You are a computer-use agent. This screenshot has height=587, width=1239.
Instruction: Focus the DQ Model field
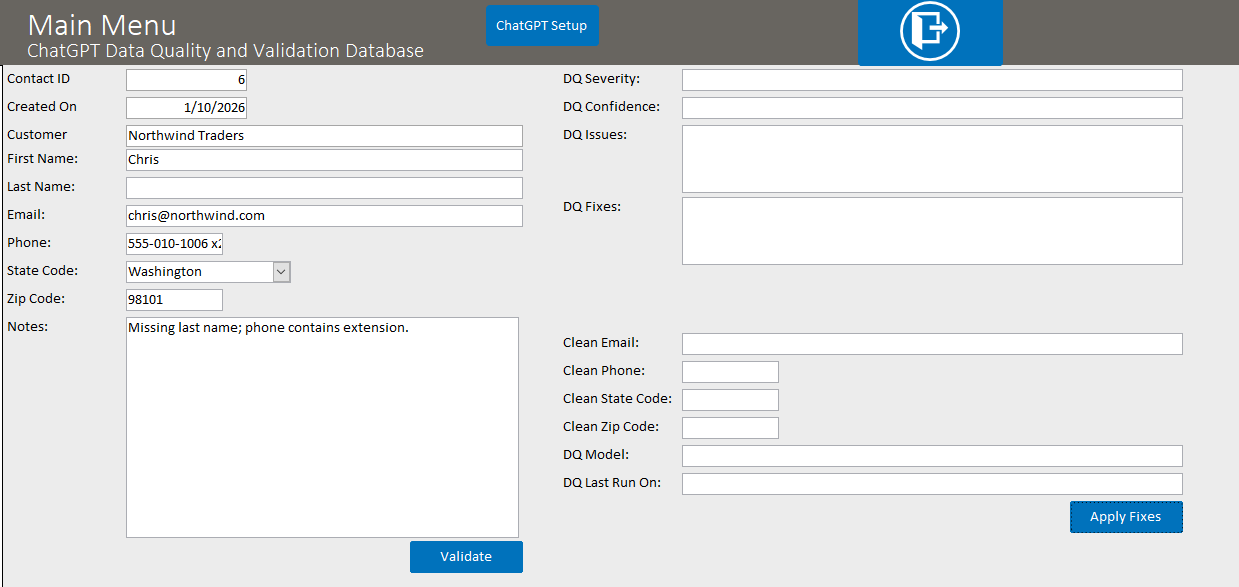point(931,456)
